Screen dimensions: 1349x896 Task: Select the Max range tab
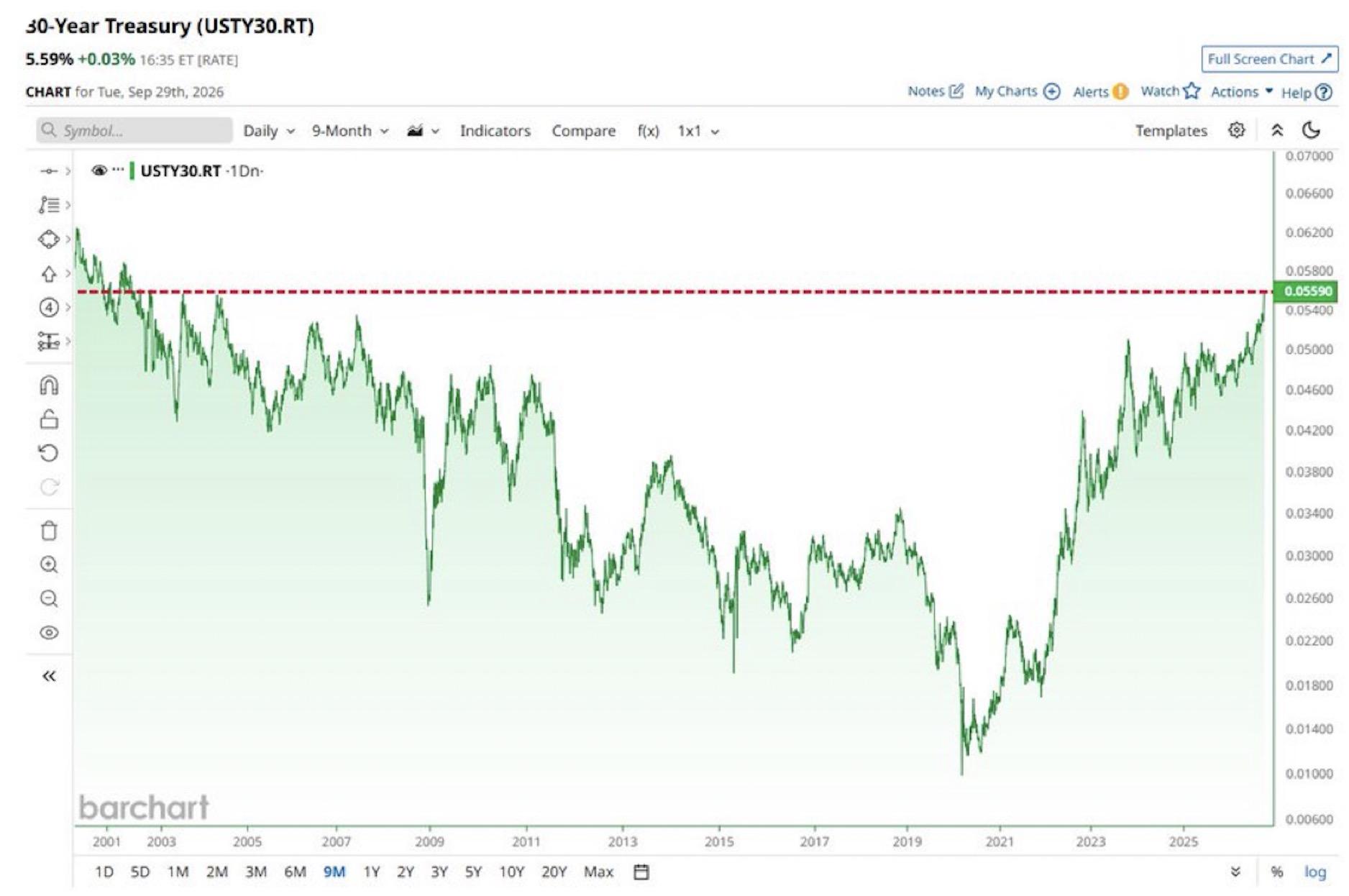(x=598, y=872)
